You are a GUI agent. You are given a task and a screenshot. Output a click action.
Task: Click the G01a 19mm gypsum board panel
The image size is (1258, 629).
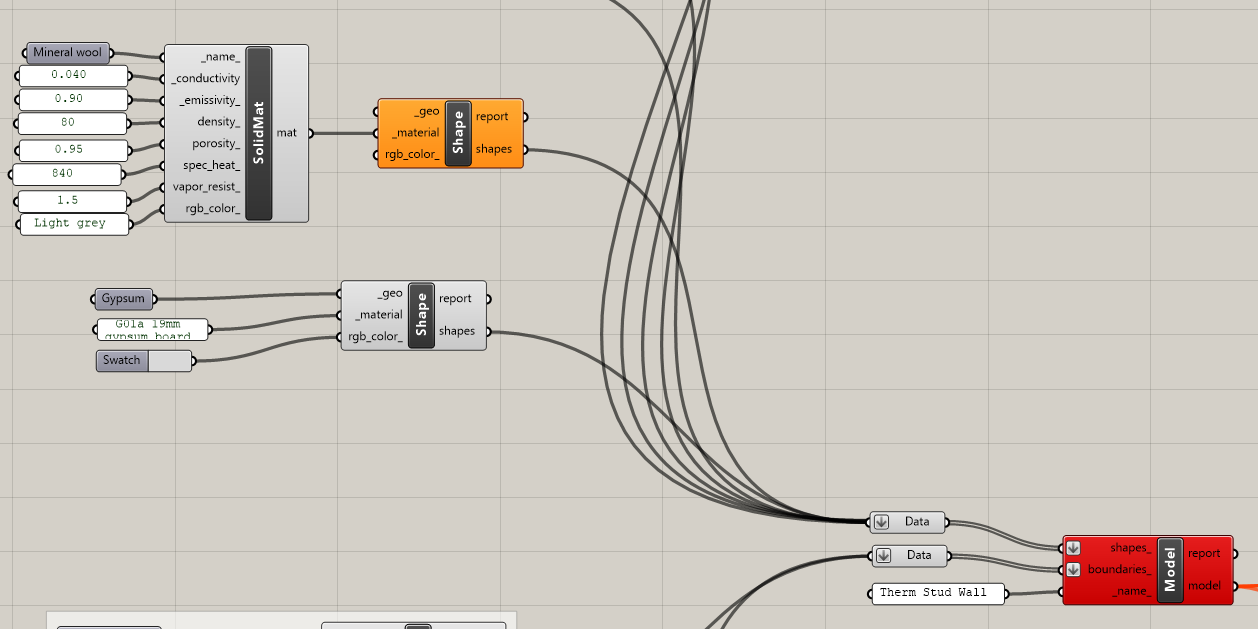coord(150,330)
